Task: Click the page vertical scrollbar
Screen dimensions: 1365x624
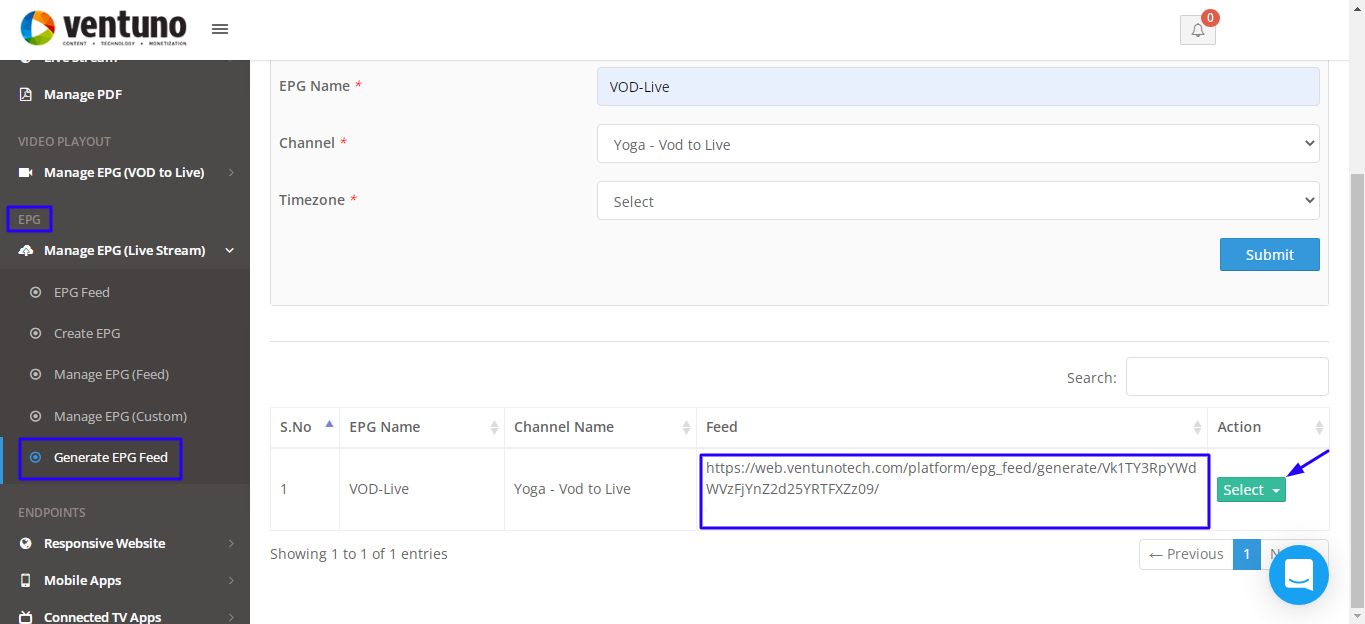Action: [x=1357, y=390]
